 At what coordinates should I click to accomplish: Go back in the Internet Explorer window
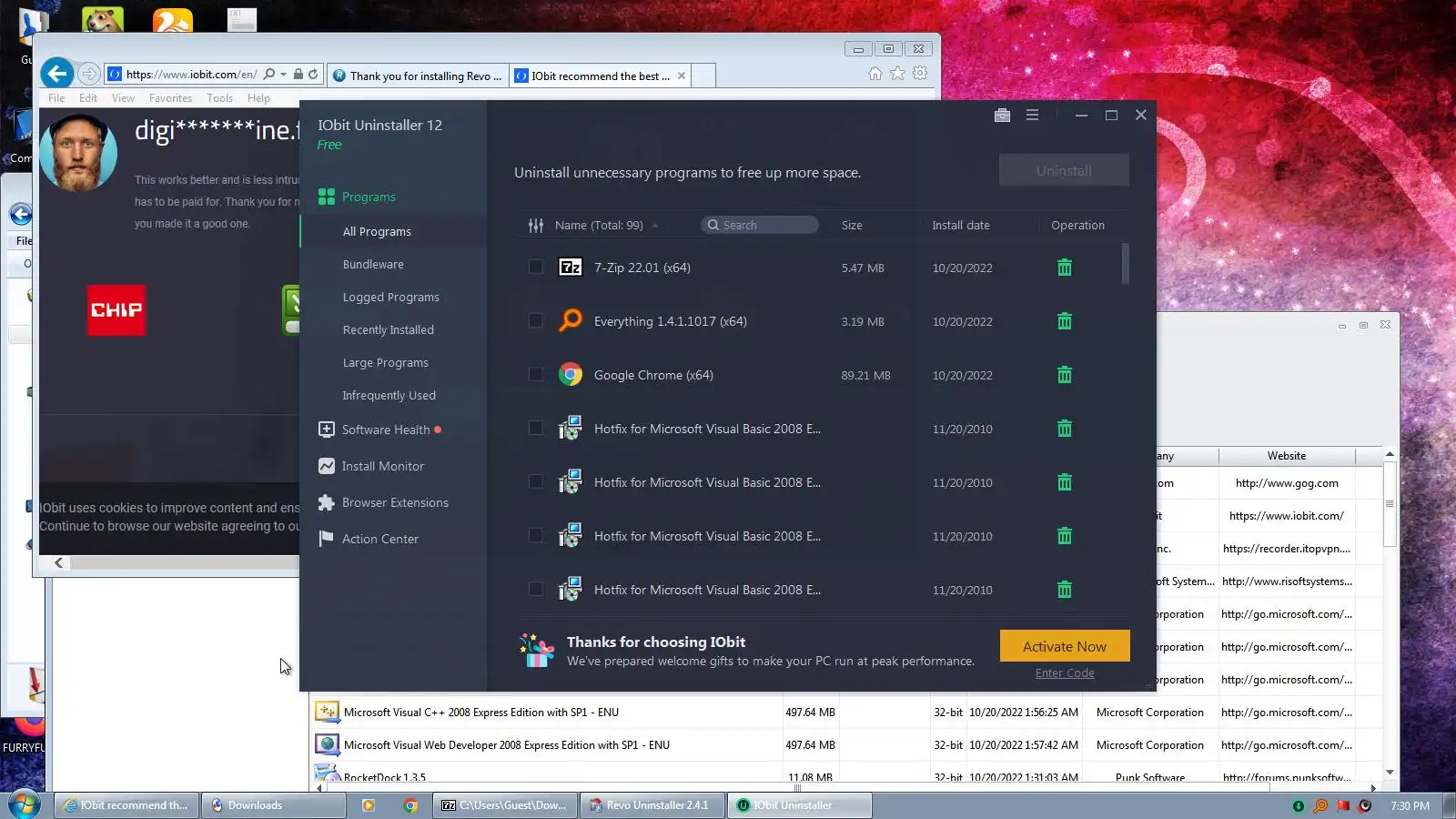tap(57, 74)
